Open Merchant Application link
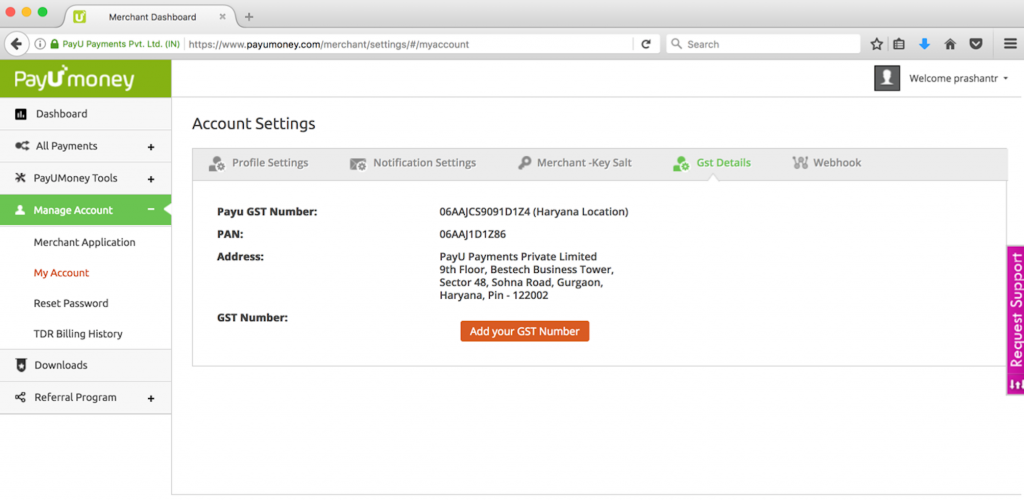This screenshot has height=500, width=1024. pyautogui.click(x=84, y=242)
